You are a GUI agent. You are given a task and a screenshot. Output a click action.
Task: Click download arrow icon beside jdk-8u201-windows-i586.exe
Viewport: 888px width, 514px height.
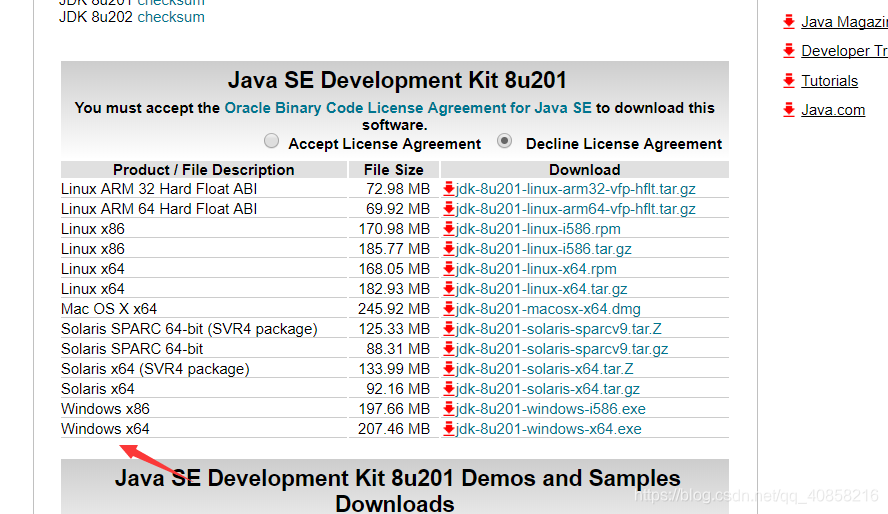click(449, 409)
